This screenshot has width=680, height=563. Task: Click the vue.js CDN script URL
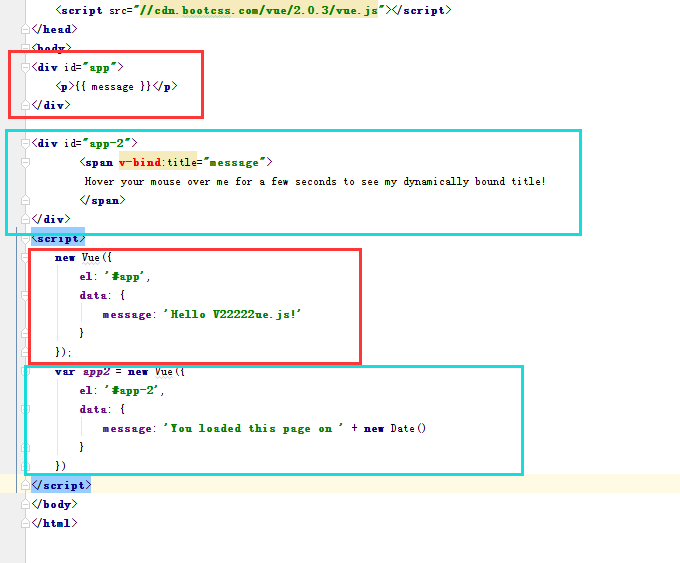(x=258, y=10)
